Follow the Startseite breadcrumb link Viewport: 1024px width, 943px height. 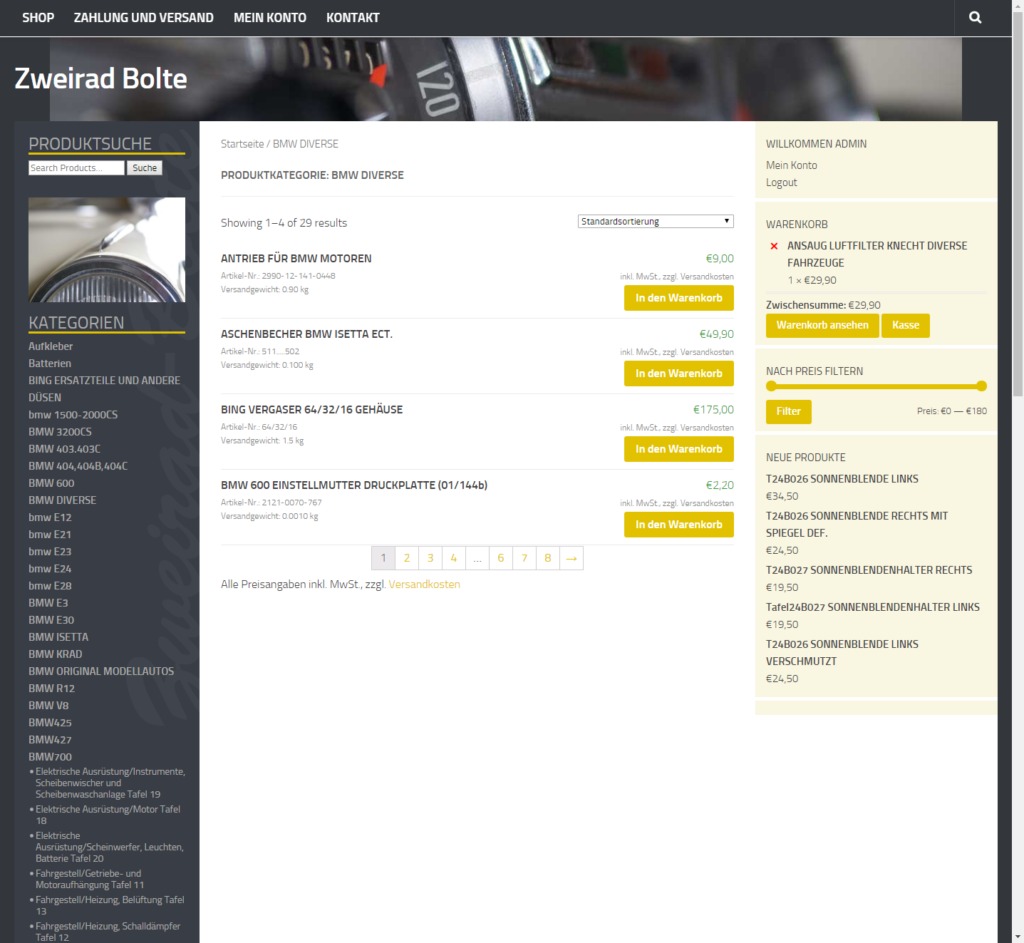click(242, 144)
